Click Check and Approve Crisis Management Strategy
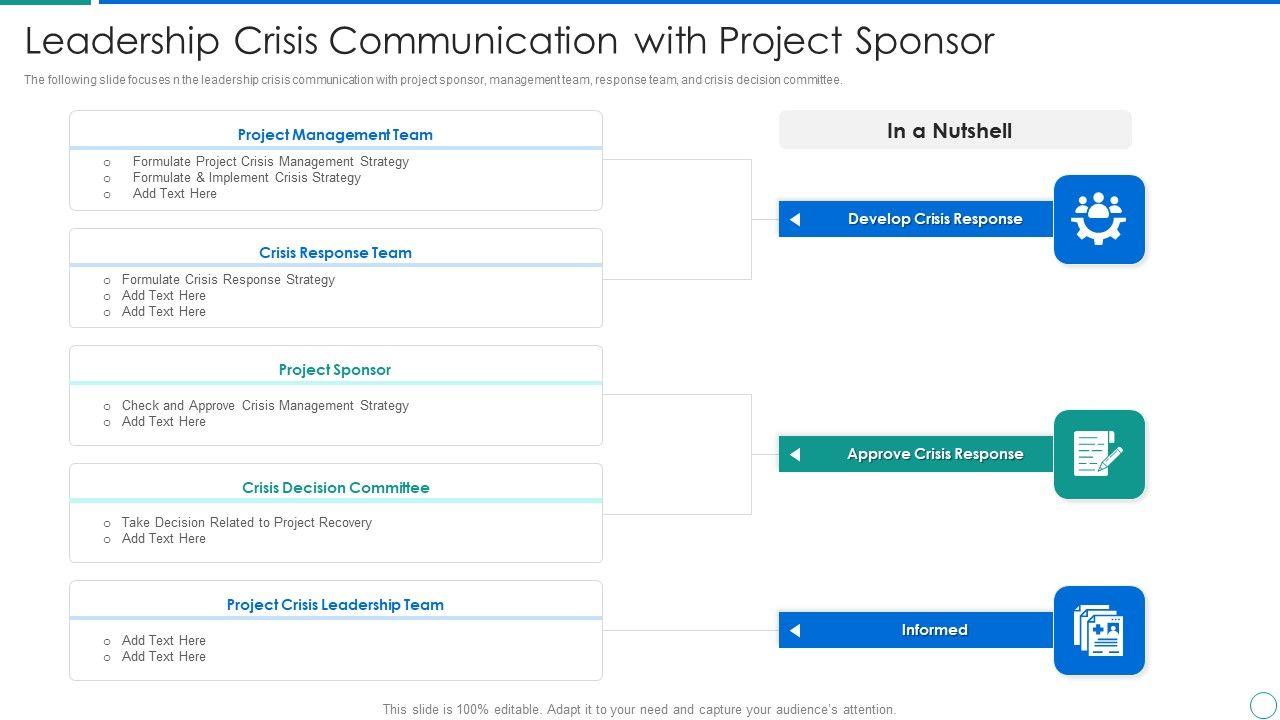 (x=265, y=405)
